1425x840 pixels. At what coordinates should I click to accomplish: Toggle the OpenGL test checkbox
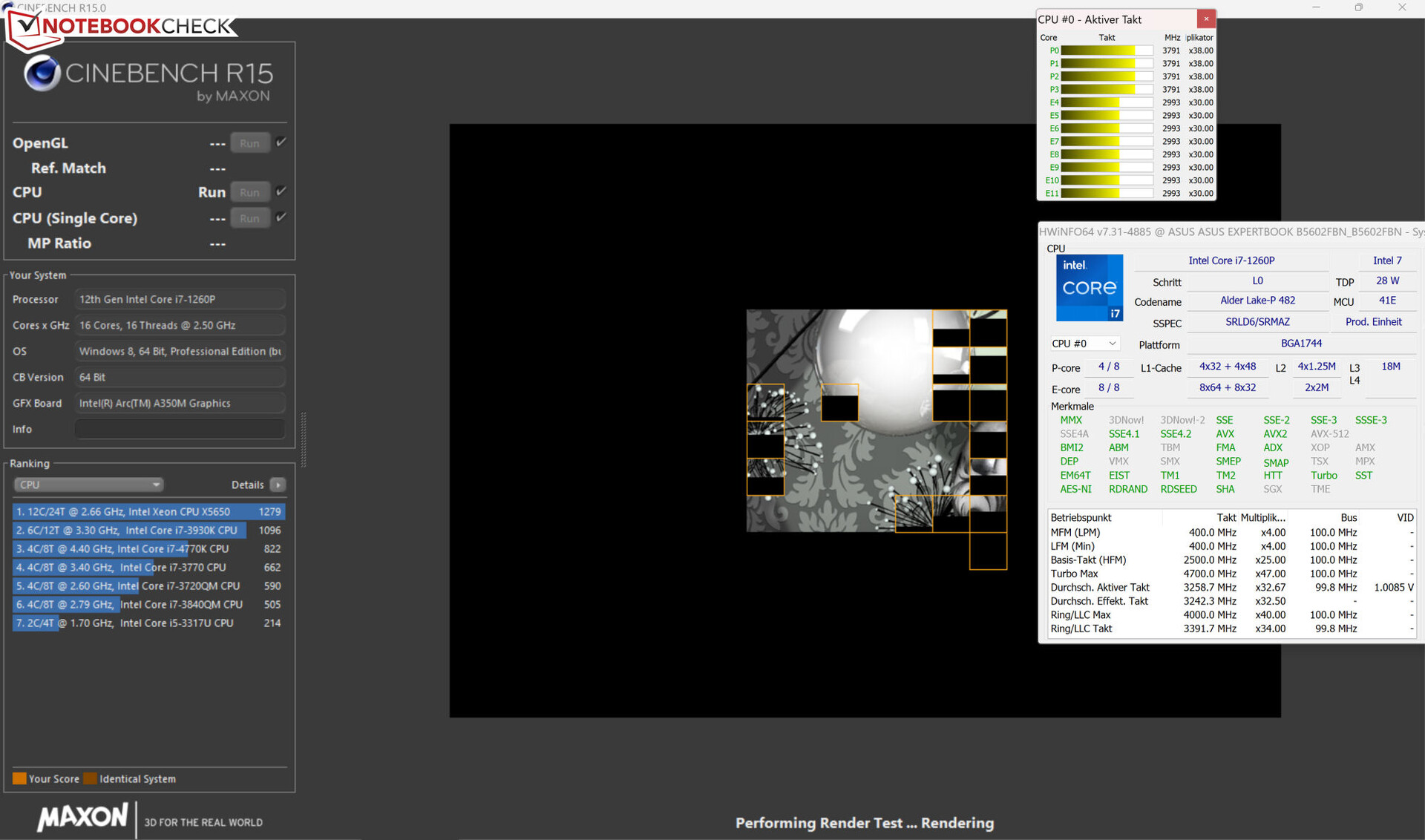(x=281, y=142)
